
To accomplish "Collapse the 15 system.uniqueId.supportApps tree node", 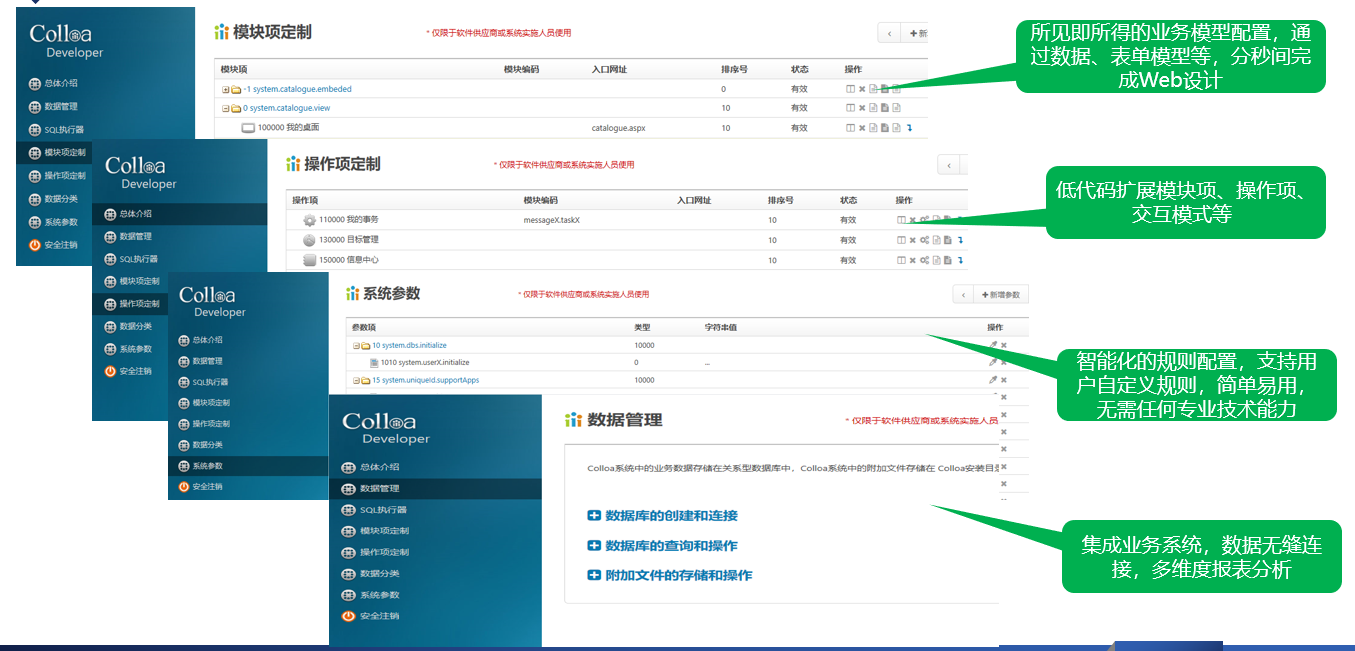I will coord(355,380).
